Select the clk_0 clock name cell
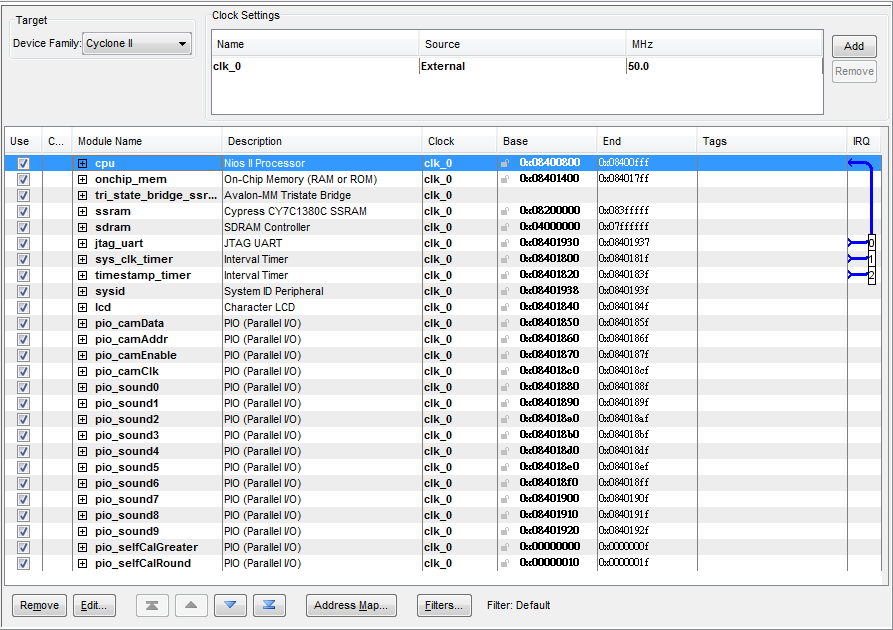 coord(315,66)
